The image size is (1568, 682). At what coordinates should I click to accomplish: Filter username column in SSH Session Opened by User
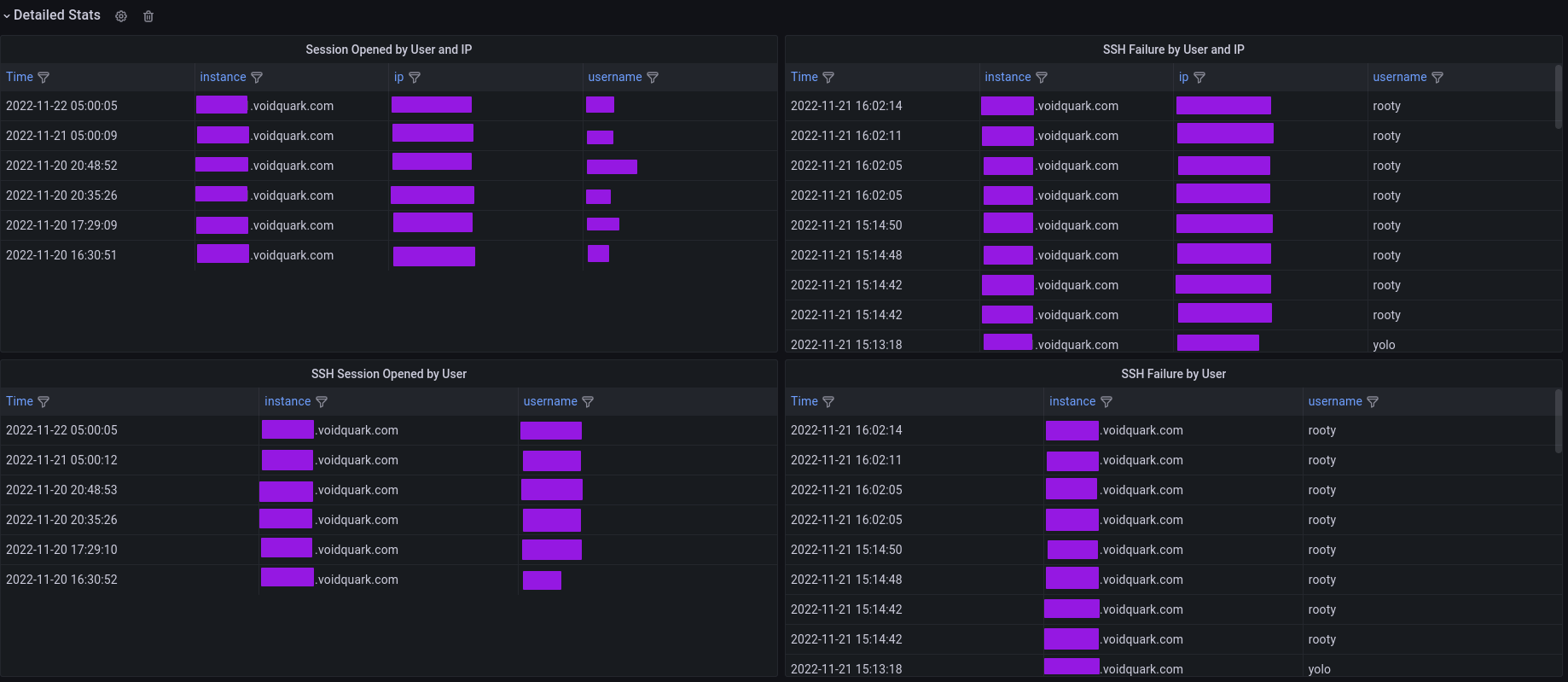coord(588,402)
